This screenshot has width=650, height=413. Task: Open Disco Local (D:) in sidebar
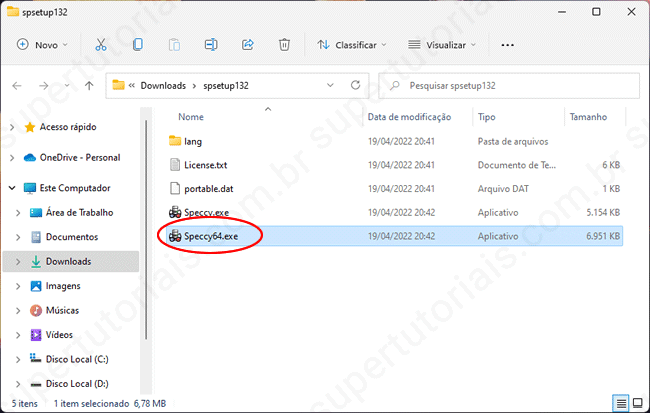pos(77,384)
